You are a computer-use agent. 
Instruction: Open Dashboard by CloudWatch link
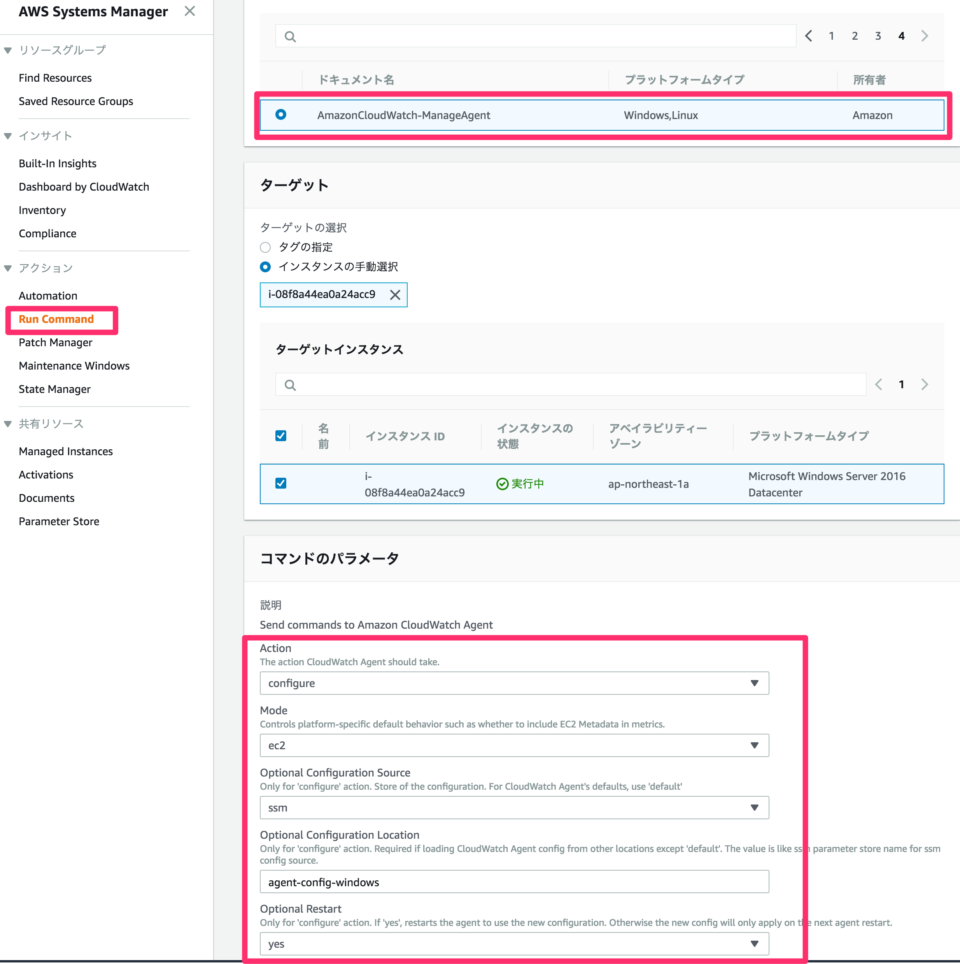coord(84,186)
